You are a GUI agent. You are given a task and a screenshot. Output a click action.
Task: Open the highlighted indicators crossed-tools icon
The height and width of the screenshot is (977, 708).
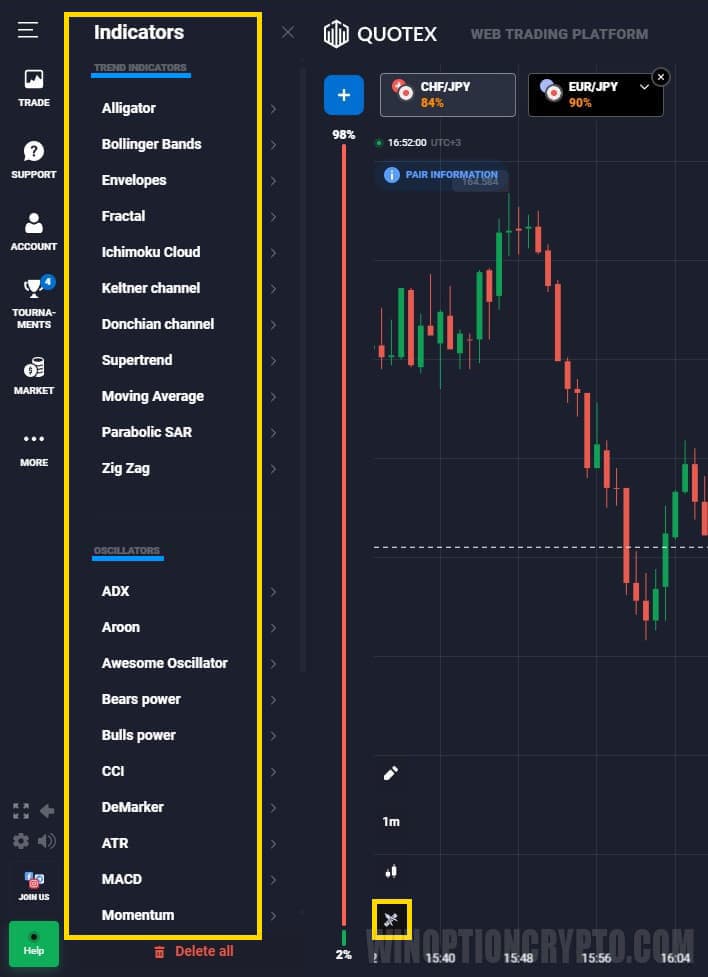coord(390,920)
